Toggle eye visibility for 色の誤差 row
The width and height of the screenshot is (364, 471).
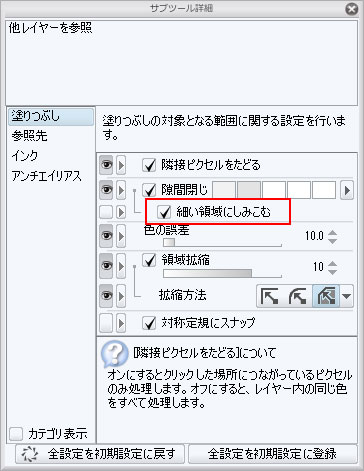tap(106, 236)
